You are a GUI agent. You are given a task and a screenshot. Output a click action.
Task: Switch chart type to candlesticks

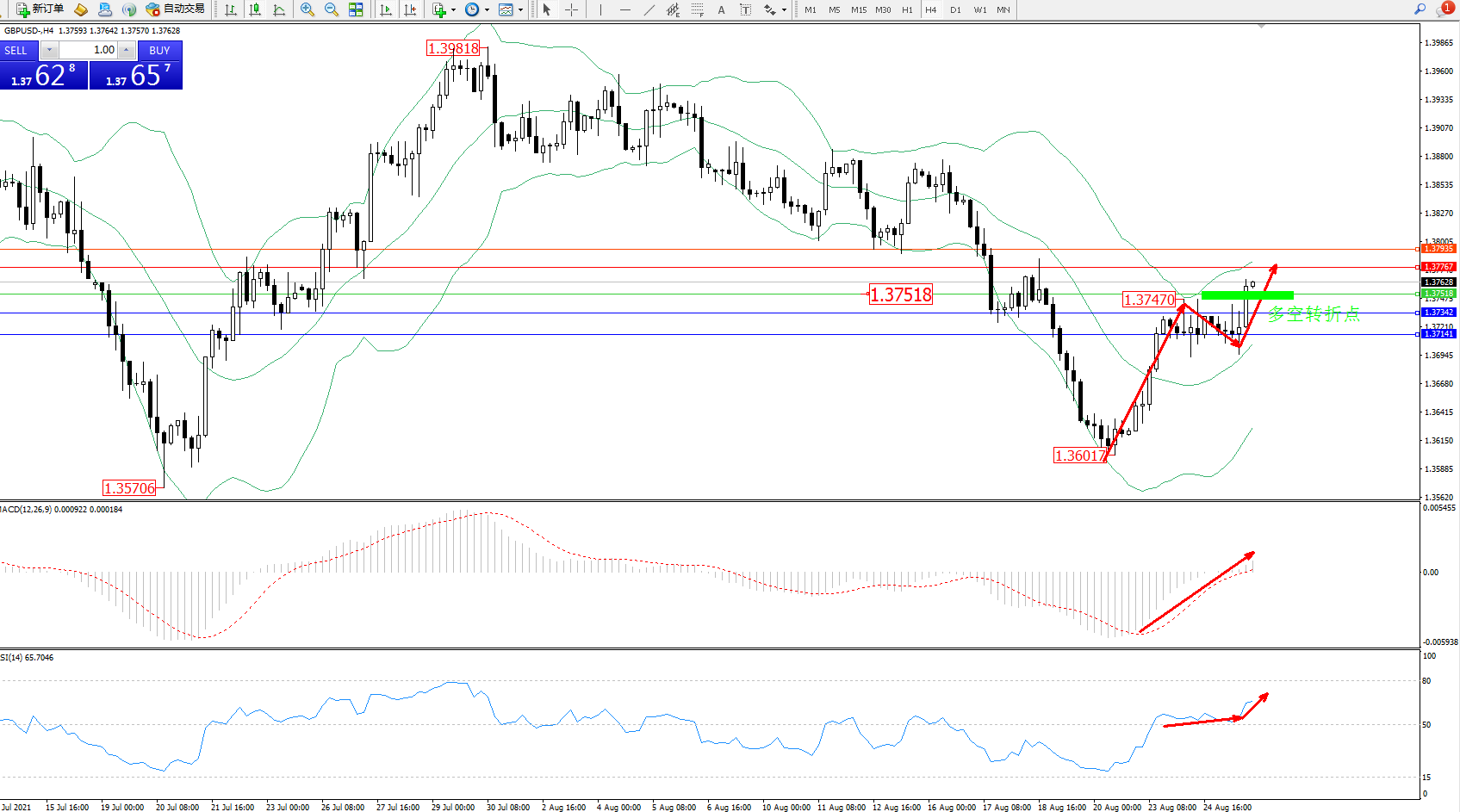coord(255,9)
